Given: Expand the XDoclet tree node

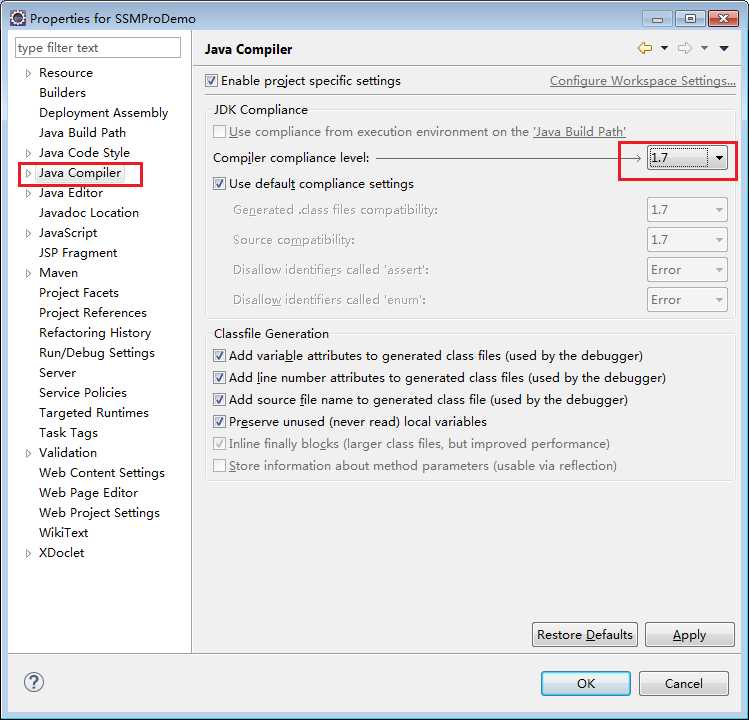Looking at the screenshot, I should pos(28,553).
